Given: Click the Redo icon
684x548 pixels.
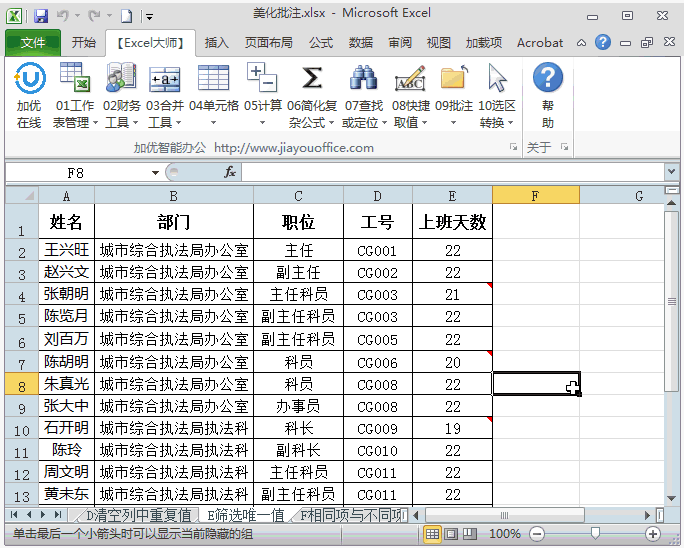Looking at the screenshot, I should point(94,16).
